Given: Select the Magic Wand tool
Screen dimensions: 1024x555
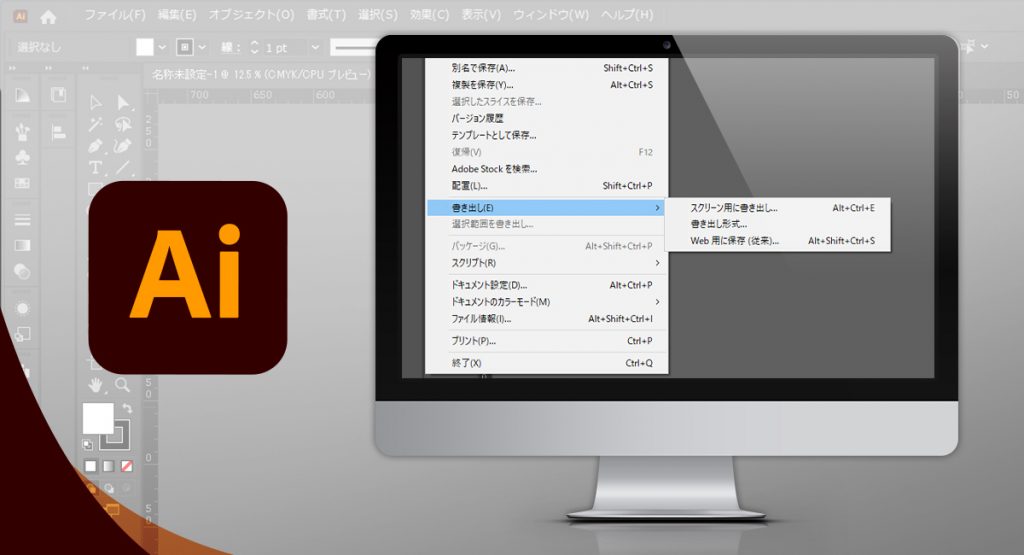Looking at the screenshot, I should click(96, 124).
